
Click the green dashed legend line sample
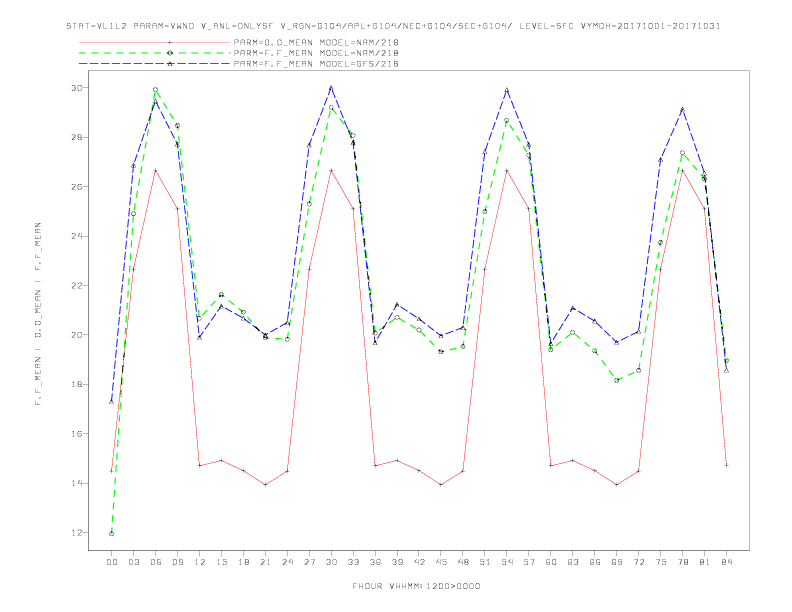pos(155,53)
